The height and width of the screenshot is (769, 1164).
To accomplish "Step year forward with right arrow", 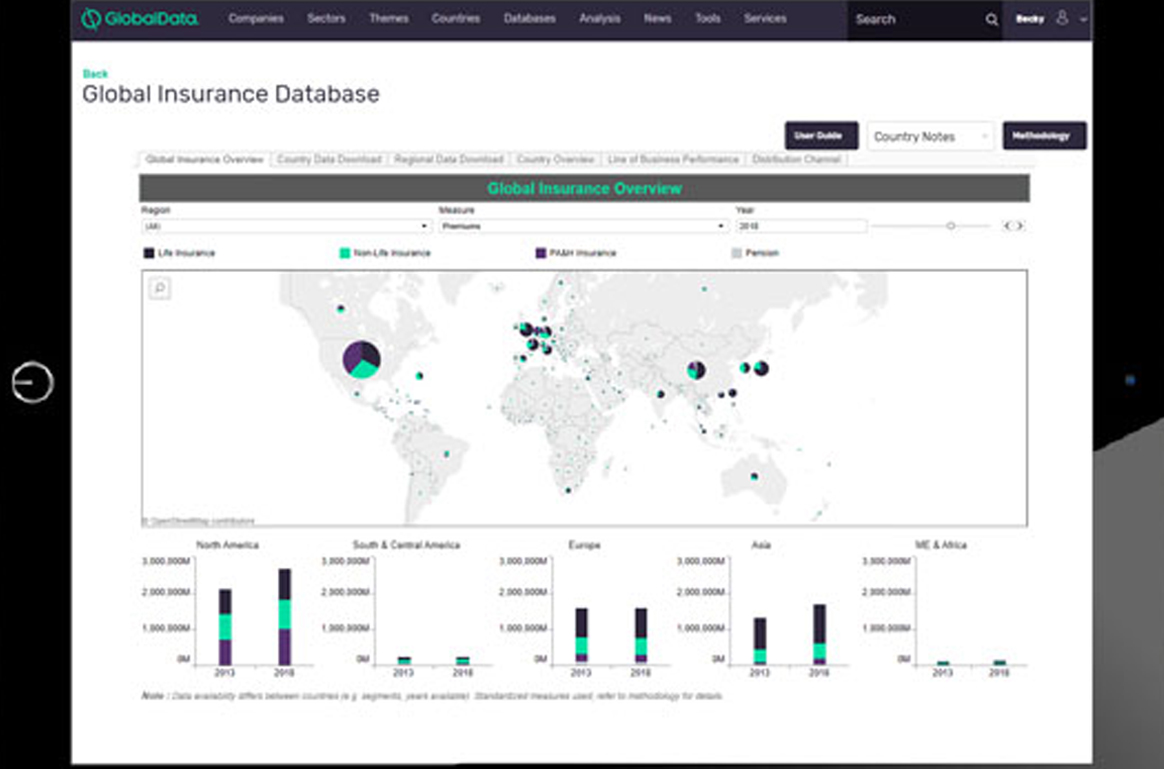I will pos(1020,226).
